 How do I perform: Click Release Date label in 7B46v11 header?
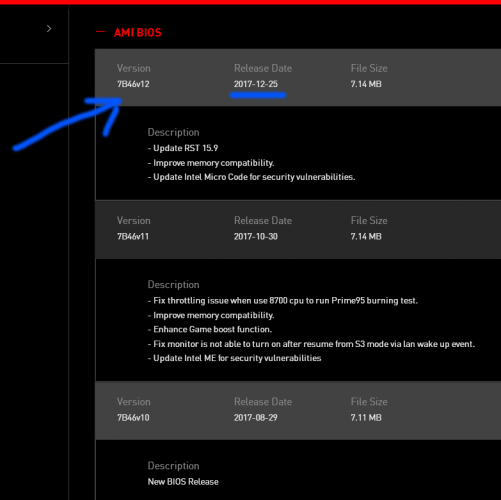pyautogui.click(x=263, y=221)
